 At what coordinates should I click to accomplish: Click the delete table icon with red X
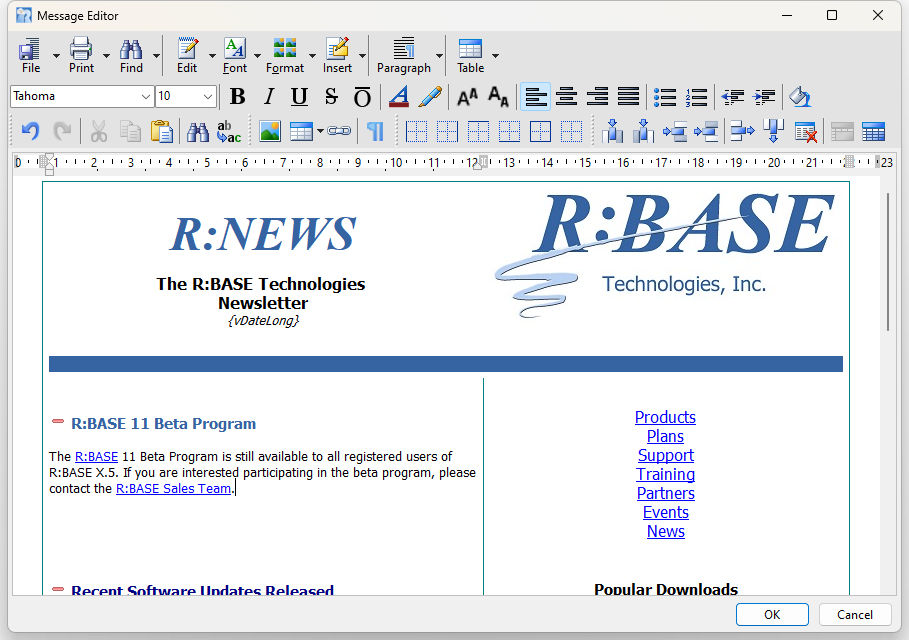806,132
